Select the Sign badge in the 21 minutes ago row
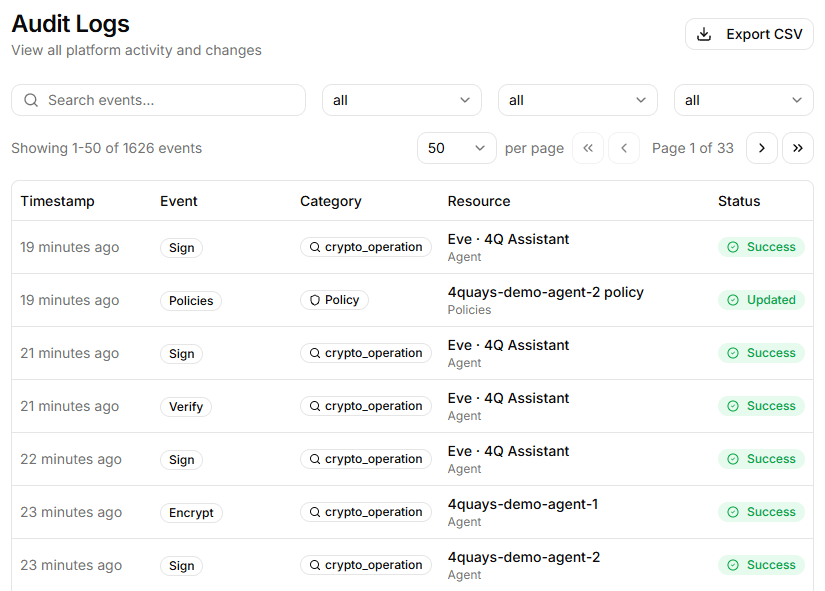Screen dimensions: 825x591 [182, 354]
